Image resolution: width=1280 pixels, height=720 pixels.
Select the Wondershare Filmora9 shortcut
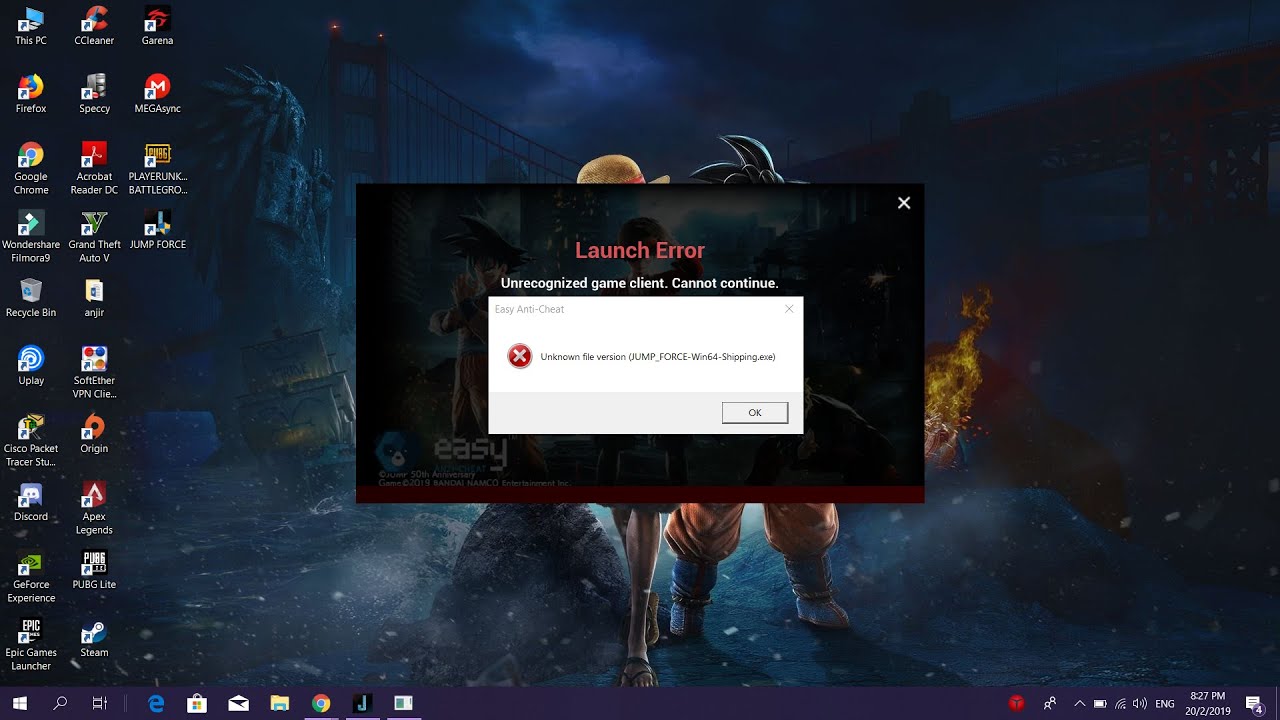click(x=31, y=237)
